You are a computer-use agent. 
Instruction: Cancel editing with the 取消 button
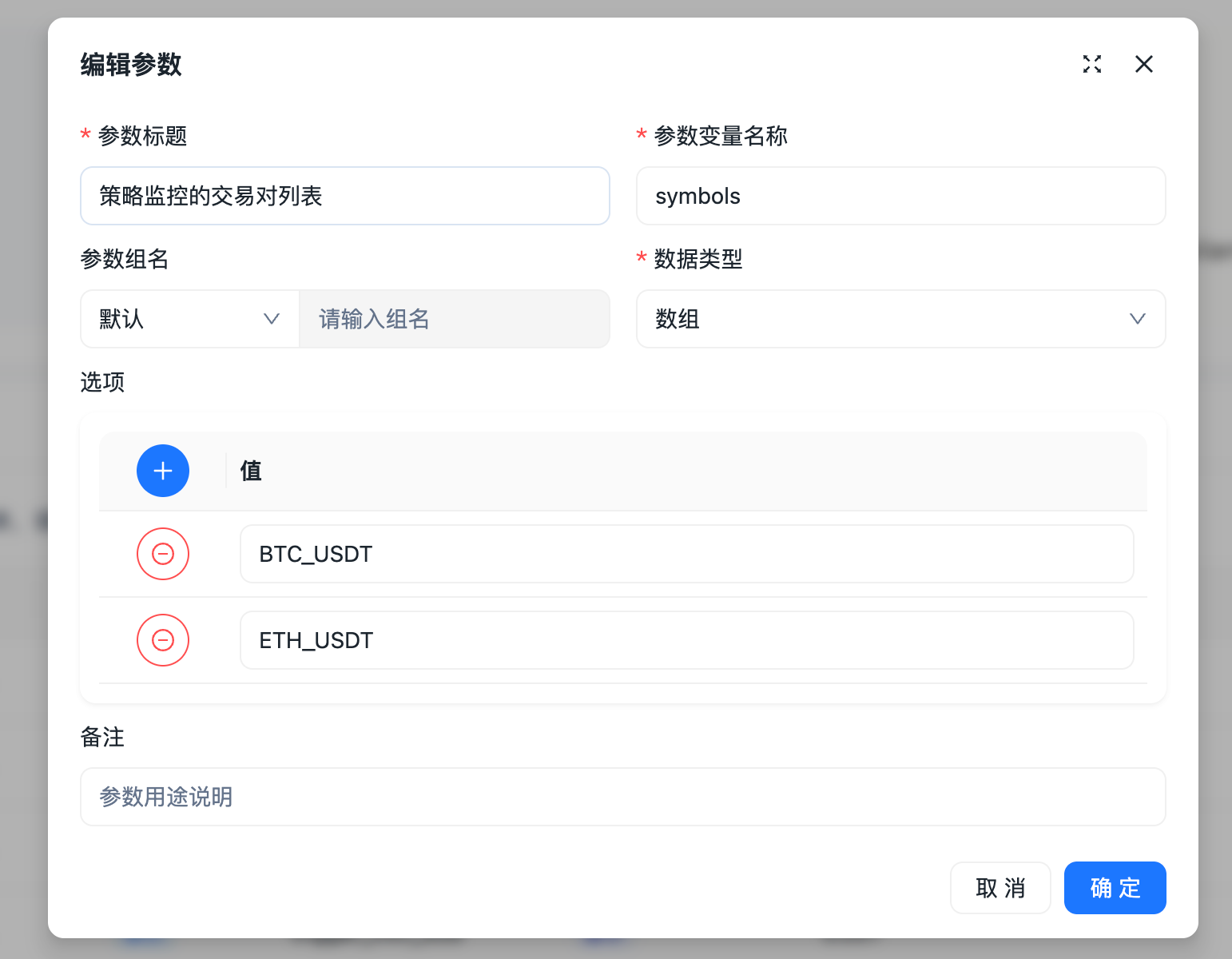point(1000,888)
